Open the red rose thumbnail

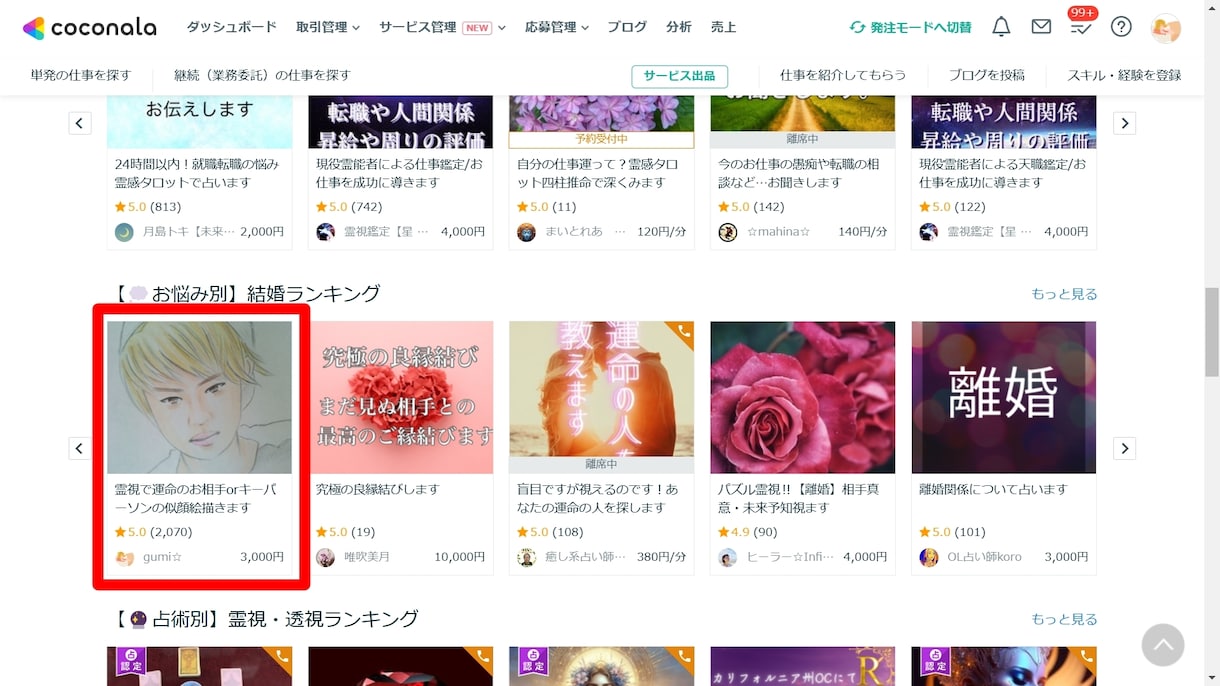click(803, 397)
